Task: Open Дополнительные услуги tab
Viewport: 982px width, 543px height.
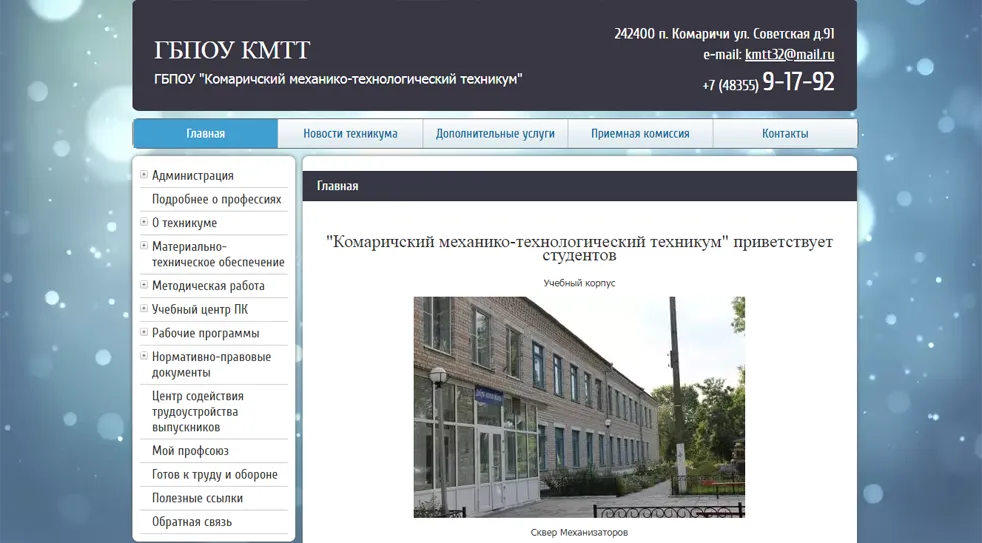Action: (495, 133)
